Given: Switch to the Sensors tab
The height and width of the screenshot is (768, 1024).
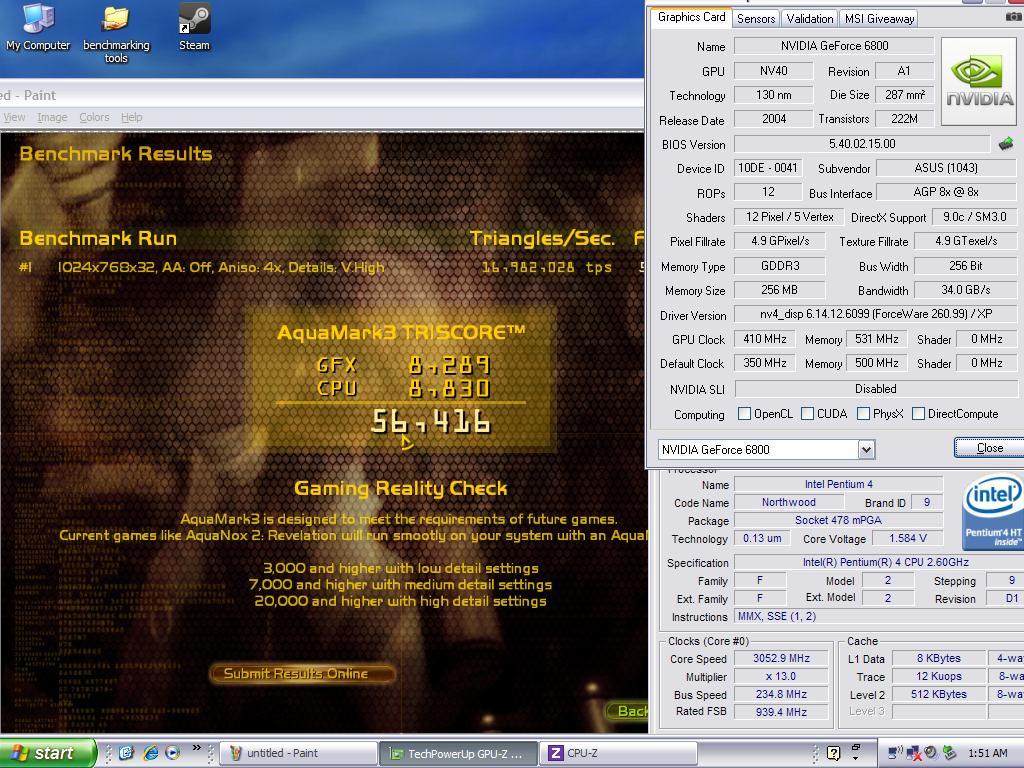Looking at the screenshot, I should pyautogui.click(x=756, y=18).
